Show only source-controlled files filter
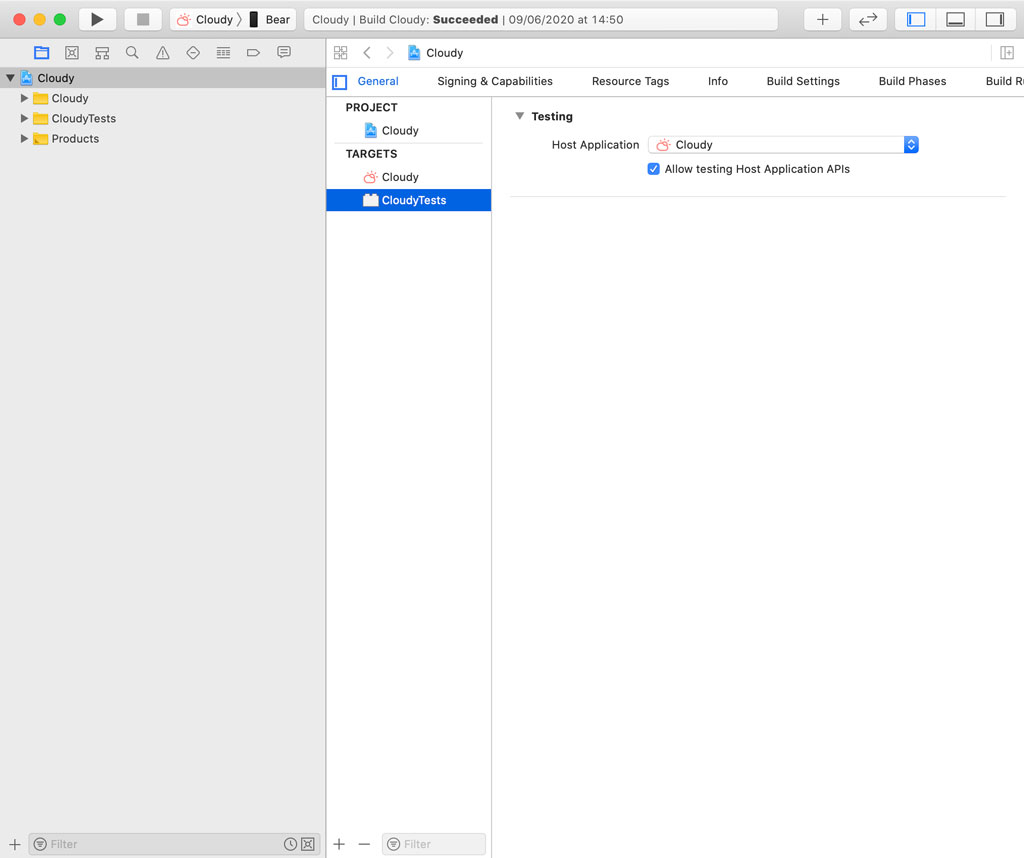1024x858 pixels. click(308, 844)
